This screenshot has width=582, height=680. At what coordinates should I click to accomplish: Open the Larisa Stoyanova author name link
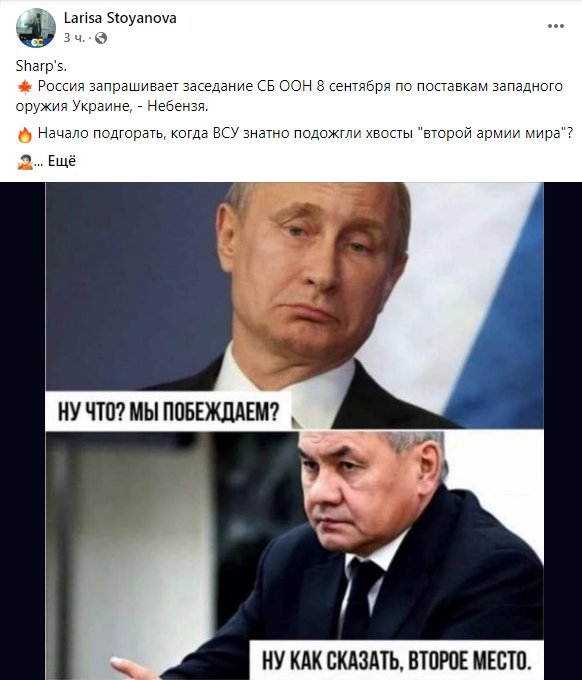tap(120, 18)
